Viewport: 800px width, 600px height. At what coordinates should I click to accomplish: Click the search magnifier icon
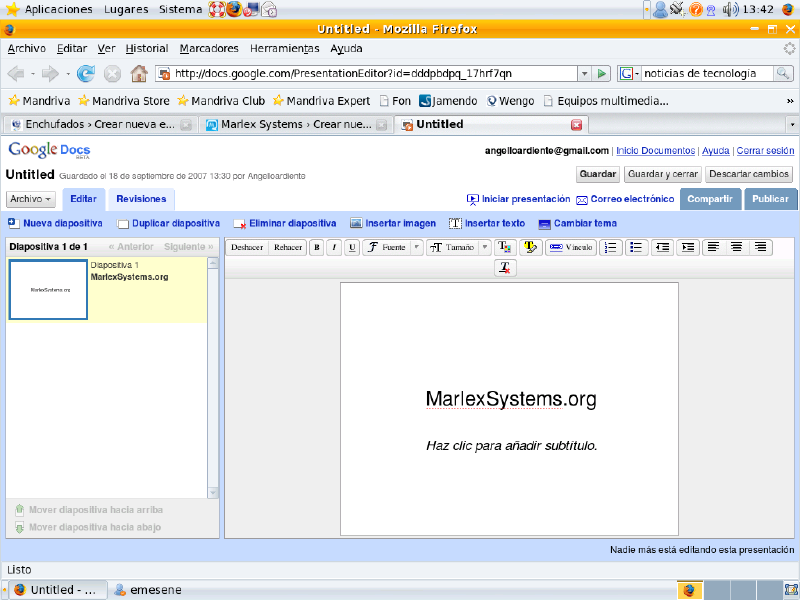click(782, 73)
